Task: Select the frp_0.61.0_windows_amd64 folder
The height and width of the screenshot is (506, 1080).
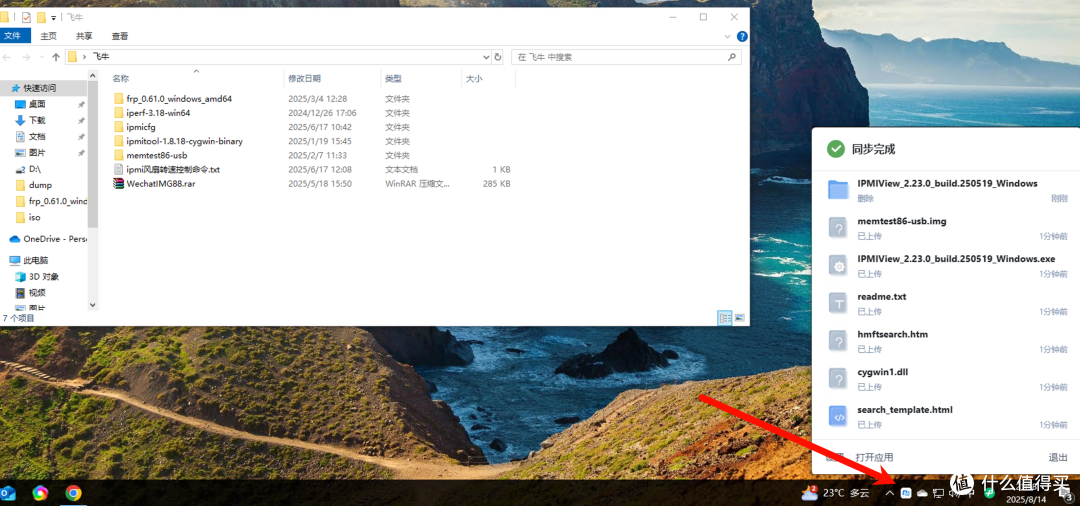Action: click(x=179, y=98)
